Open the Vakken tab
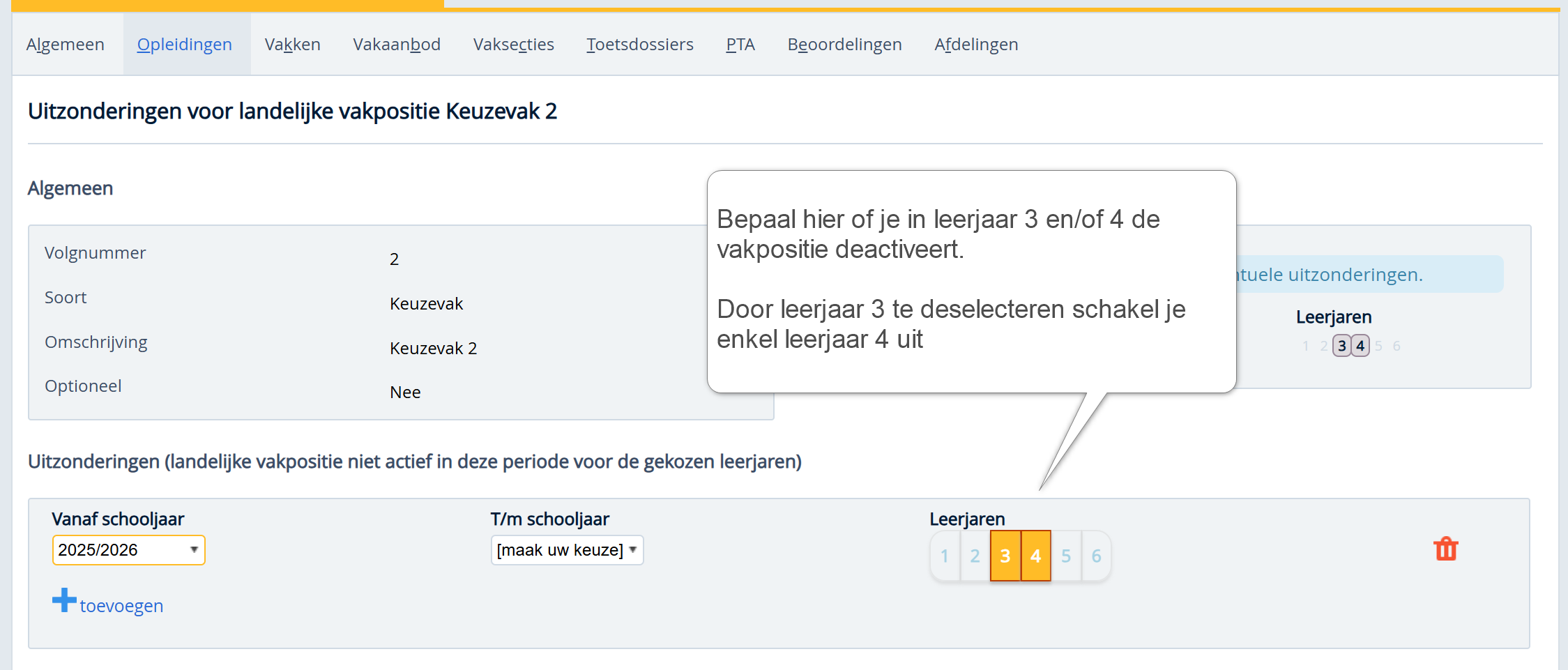This screenshot has width=1568, height=670. point(292,45)
